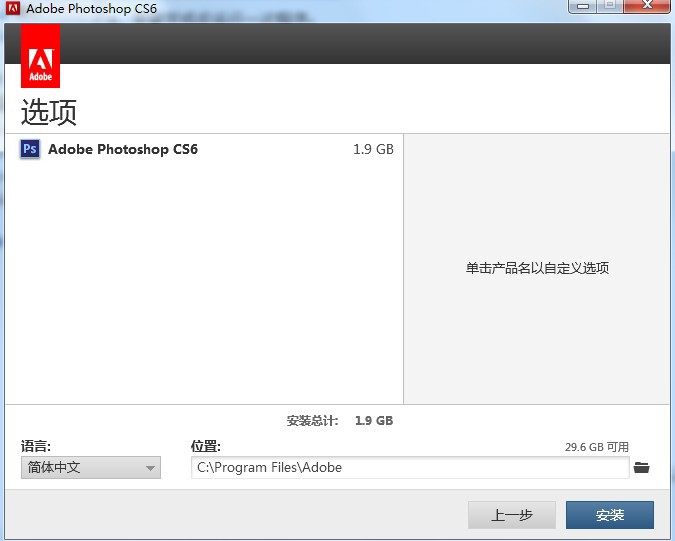Viewport: 675px width, 541px height.
Task: Click the 安装 install button
Action: point(610,515)
